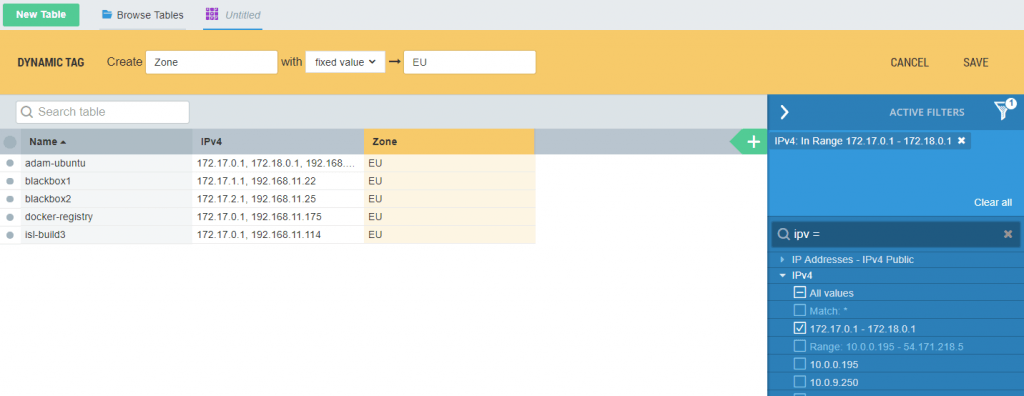The image size is (1024, 396).
Task: Open the fixed value dropdown
Action: coord(345,62)
